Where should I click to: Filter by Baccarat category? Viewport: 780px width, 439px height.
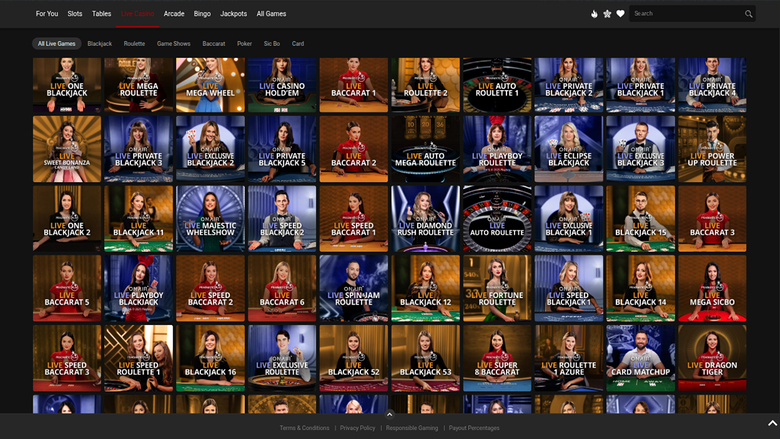tap(214, 44)
